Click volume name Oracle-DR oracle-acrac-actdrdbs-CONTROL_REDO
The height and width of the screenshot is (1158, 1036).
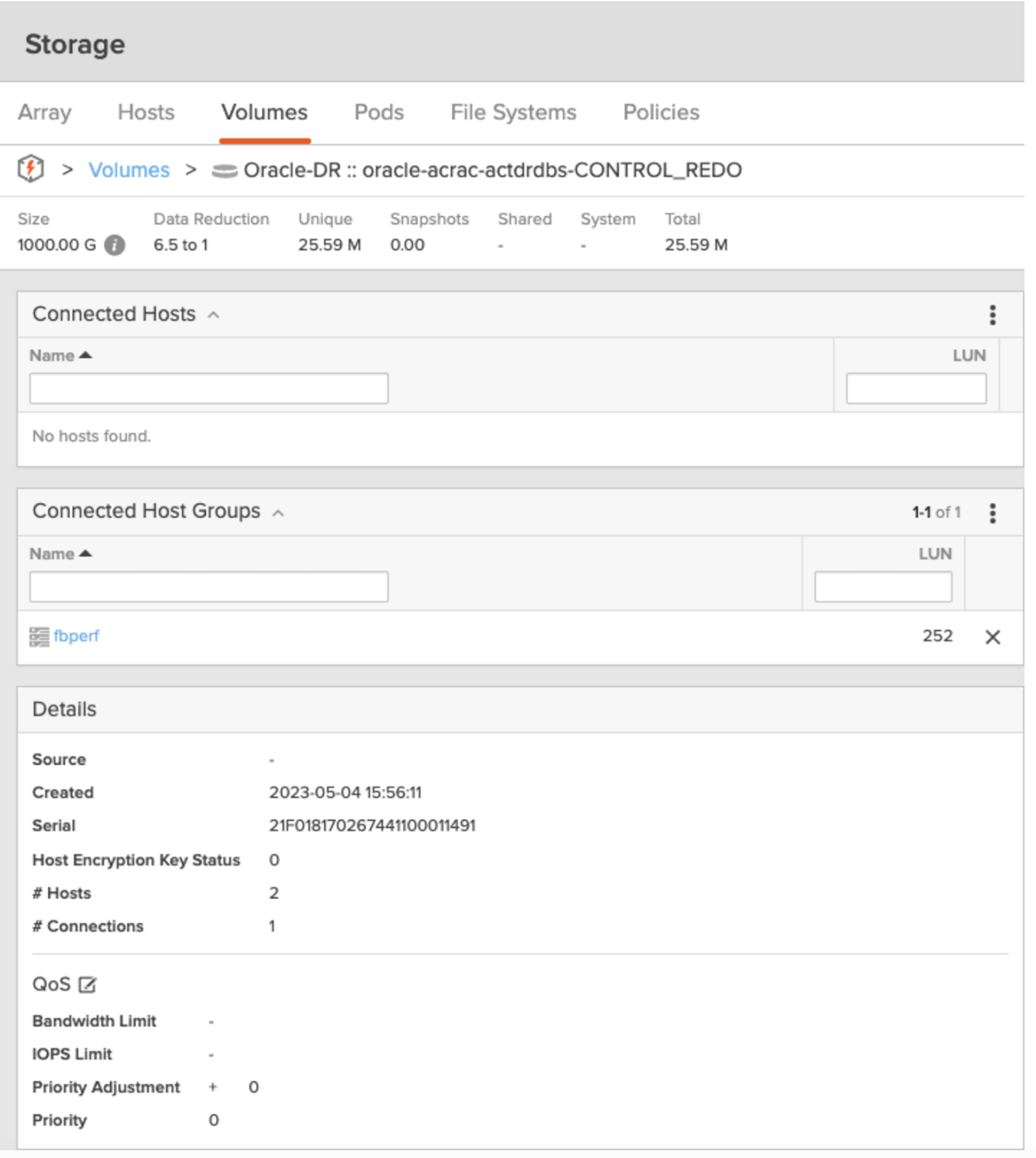pos(493,170)
